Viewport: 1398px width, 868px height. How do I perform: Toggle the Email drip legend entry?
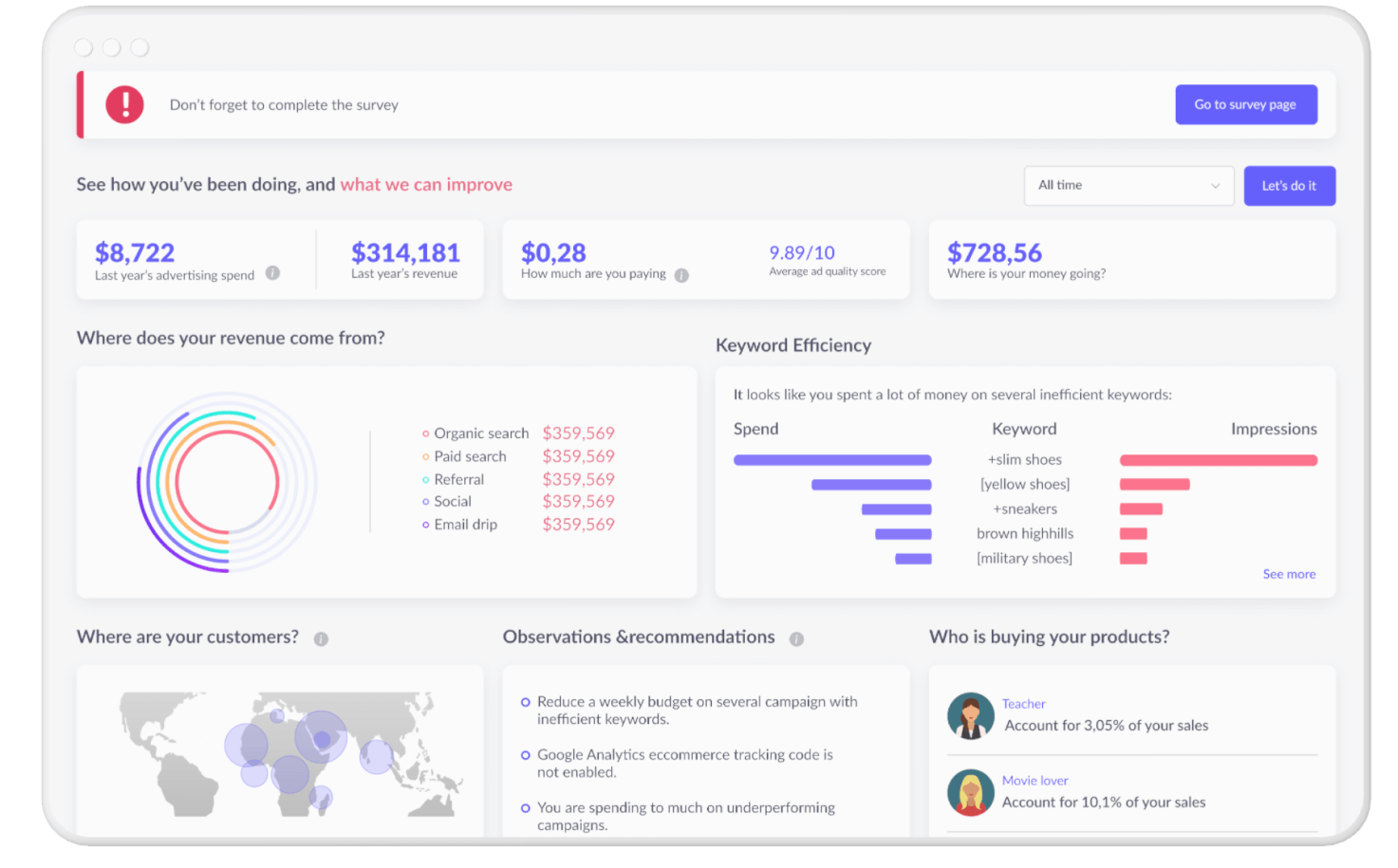point(464,524)
